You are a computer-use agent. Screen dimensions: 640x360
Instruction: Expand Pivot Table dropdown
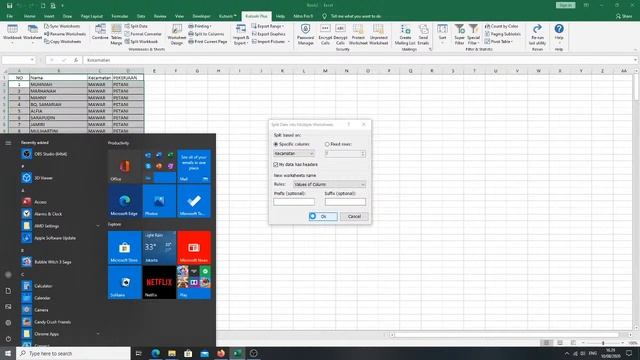[x=499, y=42]
